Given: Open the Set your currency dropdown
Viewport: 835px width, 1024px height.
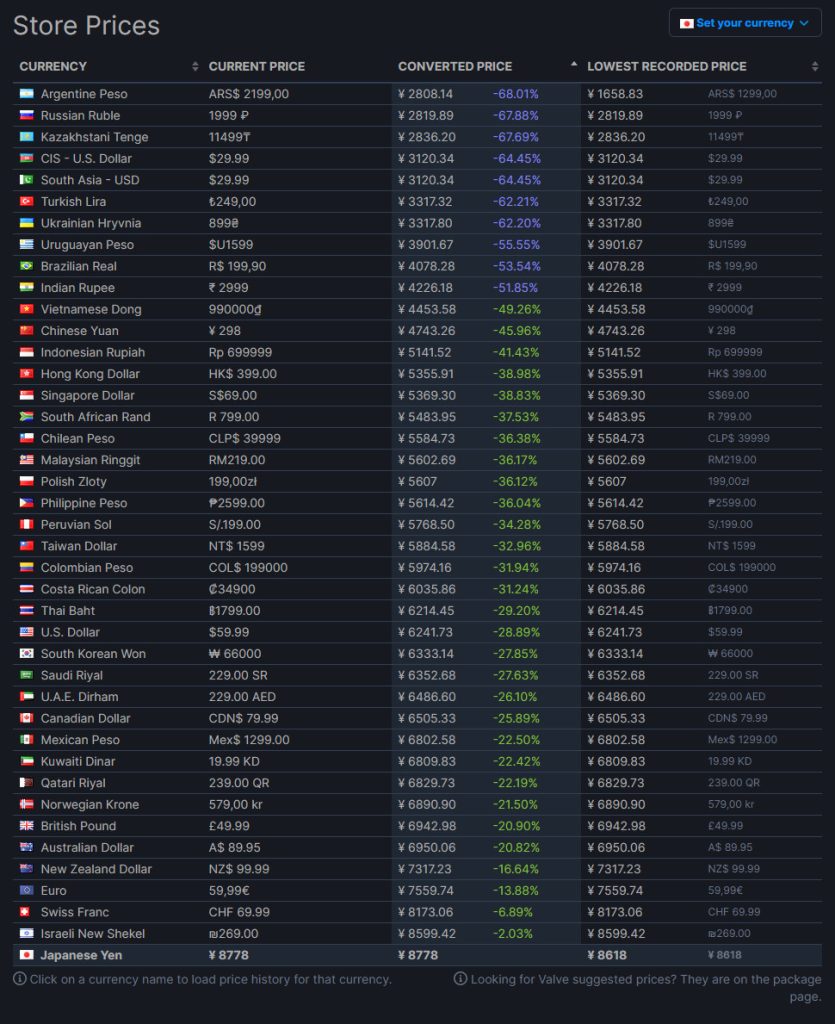Looking at the screenshot, I should coord(744,23).
